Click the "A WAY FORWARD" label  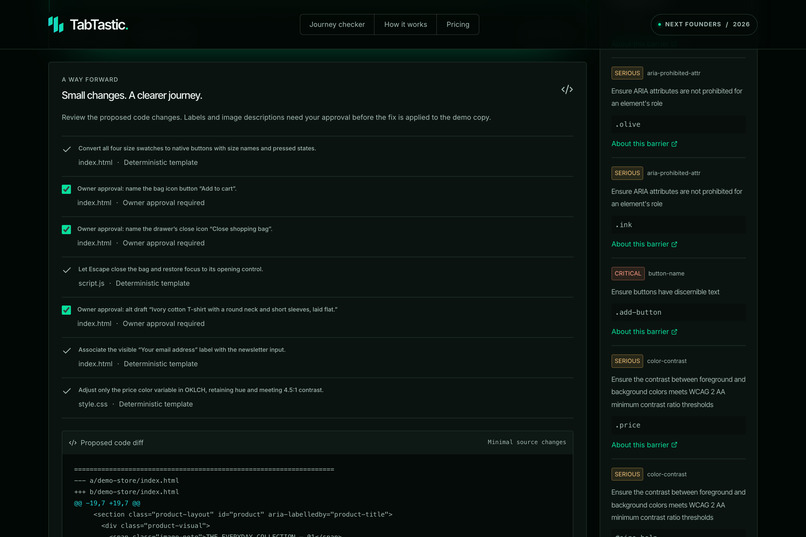coord(90,80)
